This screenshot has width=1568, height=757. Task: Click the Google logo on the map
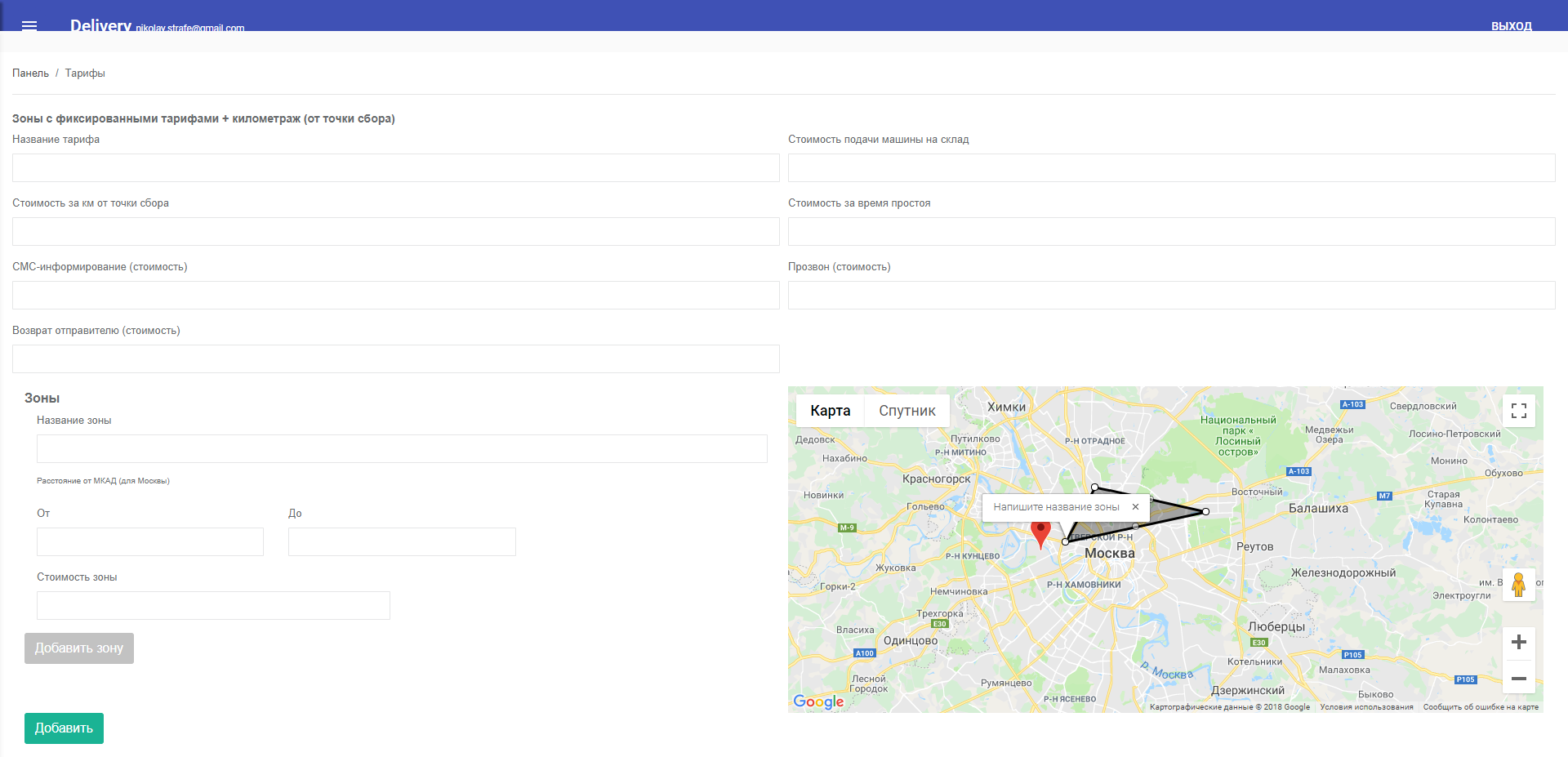pyautogui.click(x=818, y=701)
